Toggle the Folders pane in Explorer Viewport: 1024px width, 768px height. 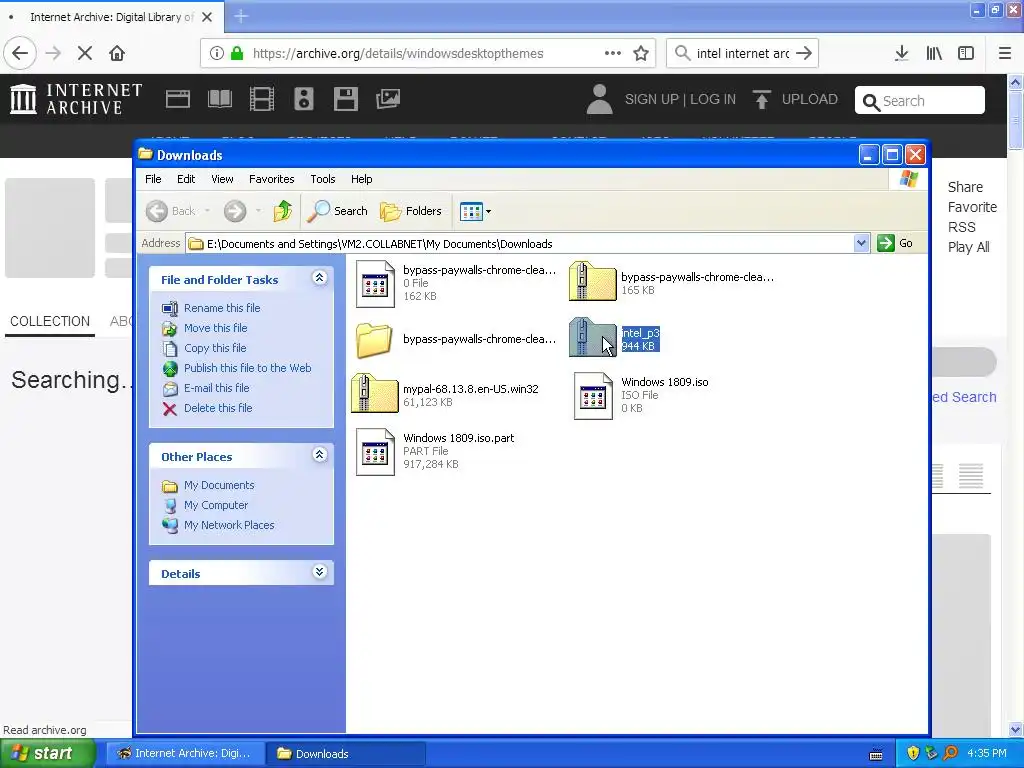411,211
